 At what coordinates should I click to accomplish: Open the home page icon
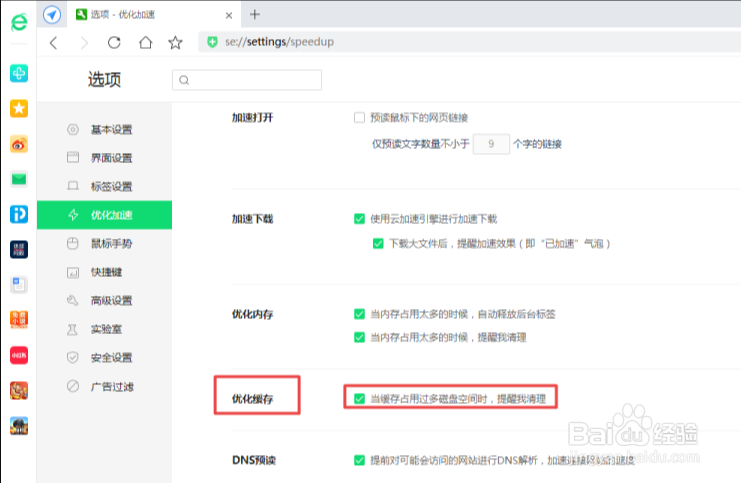tap(146, 43)
